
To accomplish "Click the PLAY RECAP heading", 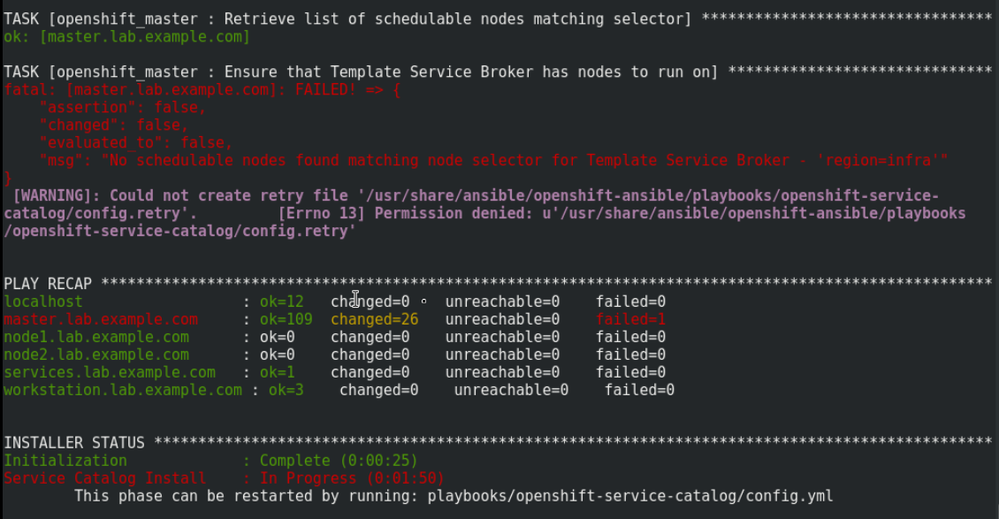I will 47,285.
